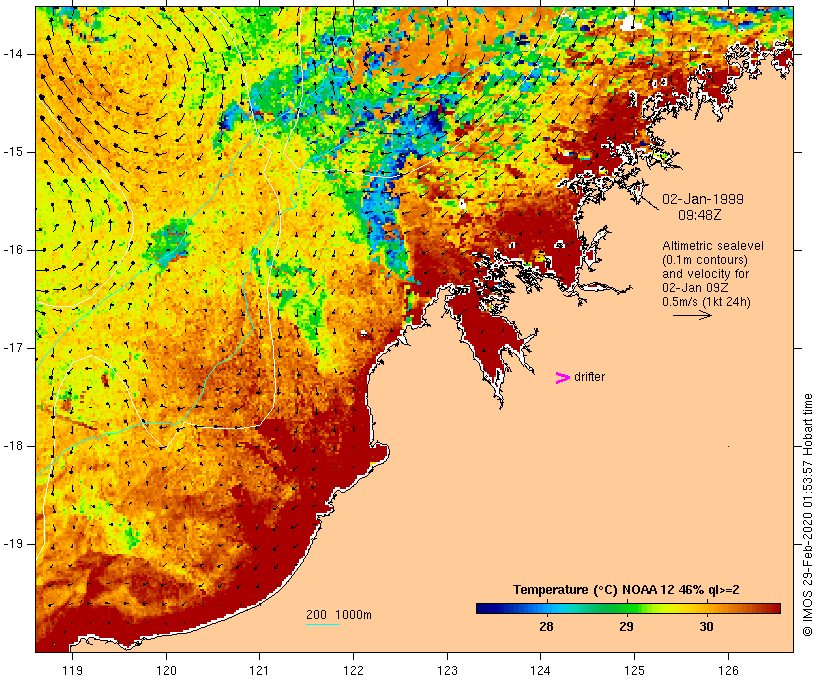Click the IMOS copyright timestamp text

pos(807,515)
